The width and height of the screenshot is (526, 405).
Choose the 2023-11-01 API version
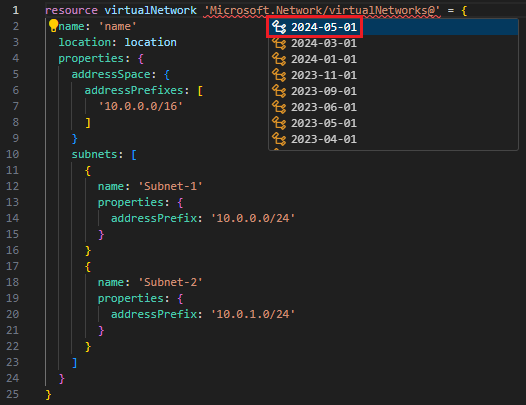pos(393,75)
